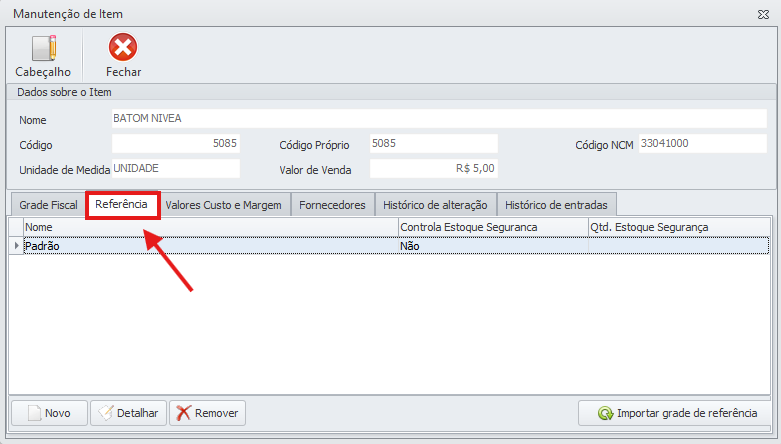Open the Valores Custo e Margem tab

[x=224, y=205]
